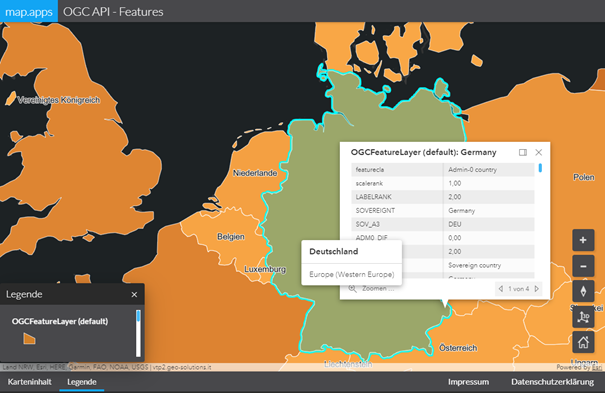Click the 'Liechtenstein' map label
Screen dimensions: 605x393
point(348,364)
